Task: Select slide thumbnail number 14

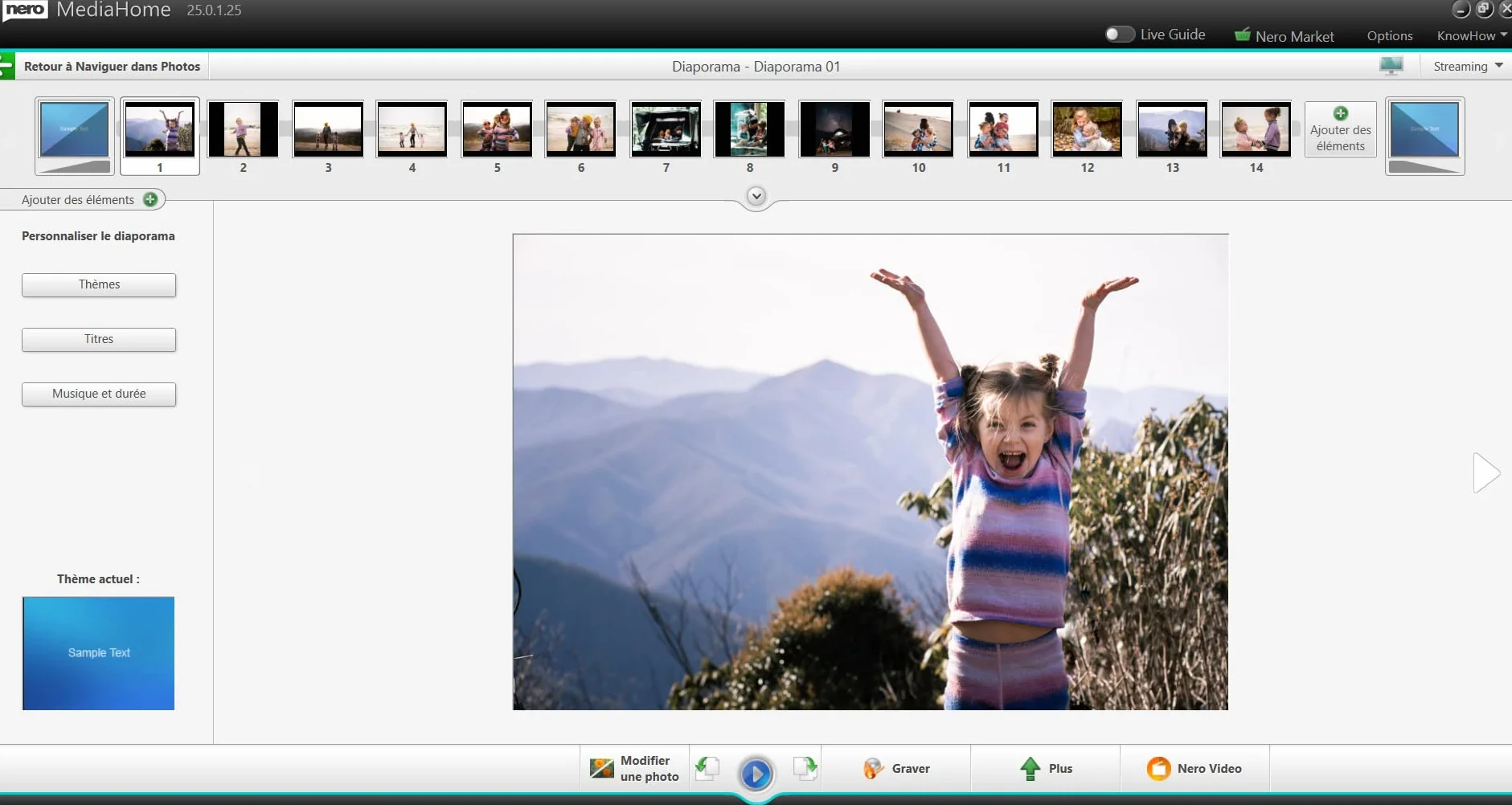Action: pyautogui.click(x=1256, y=129)
